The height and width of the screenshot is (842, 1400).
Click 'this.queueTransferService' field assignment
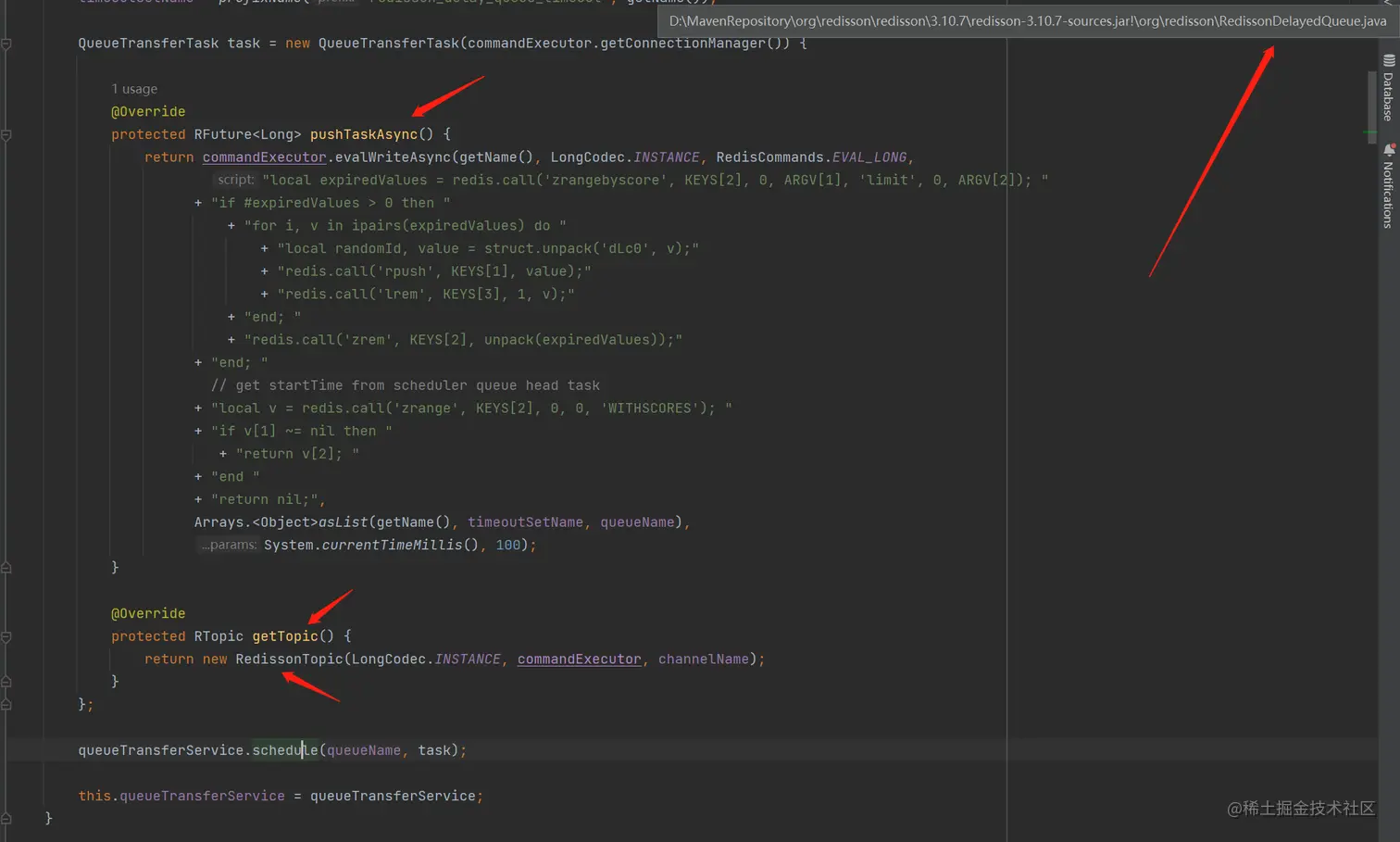click(x=181, y=796)
